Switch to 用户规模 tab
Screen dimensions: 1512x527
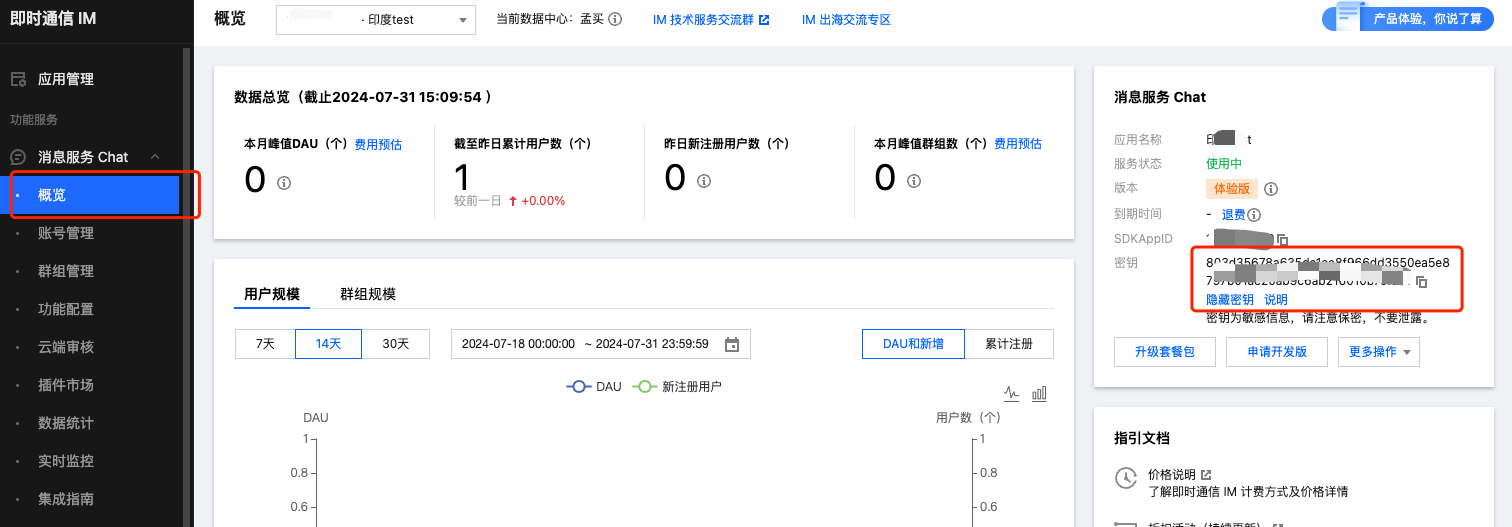coord(272,294)
